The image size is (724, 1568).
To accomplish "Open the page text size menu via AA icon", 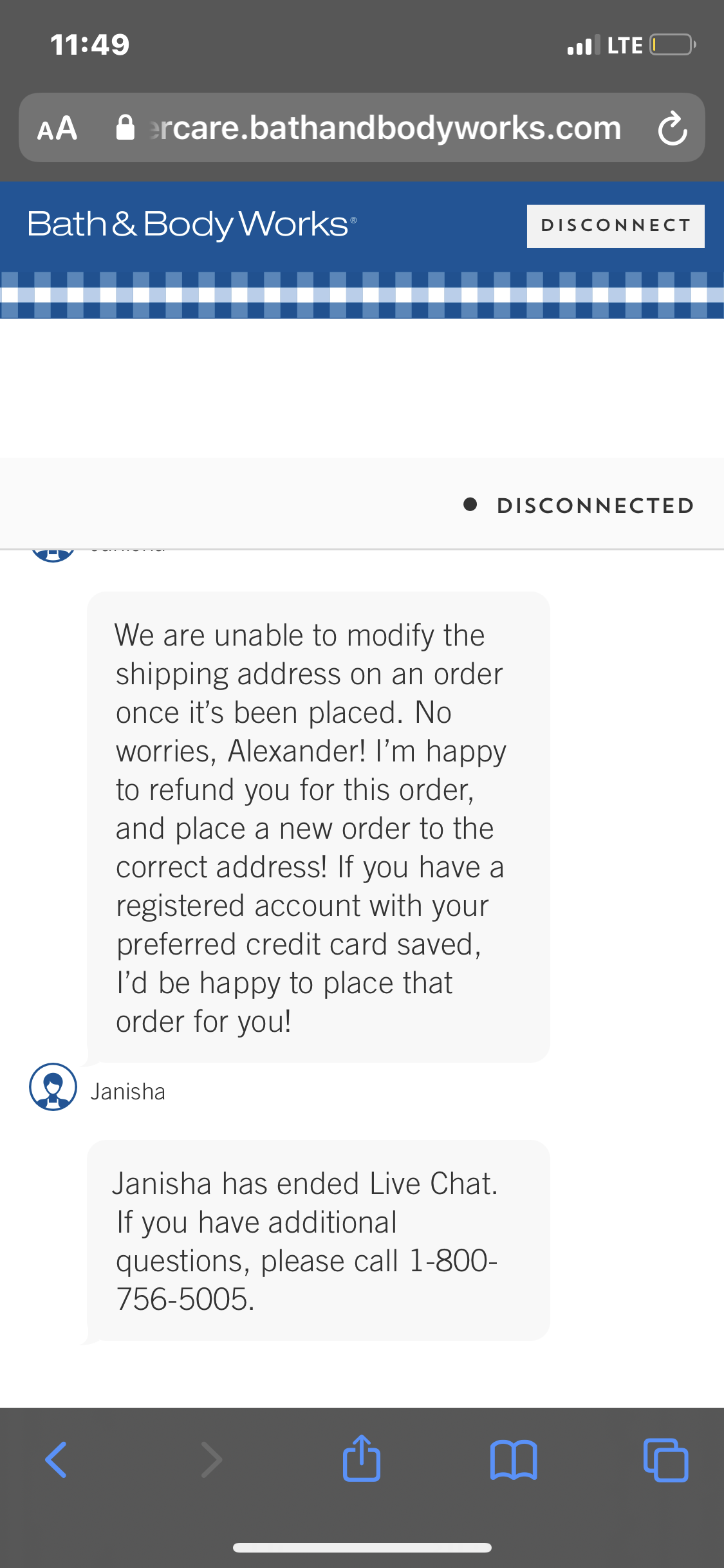I will [x=57, y=127].
